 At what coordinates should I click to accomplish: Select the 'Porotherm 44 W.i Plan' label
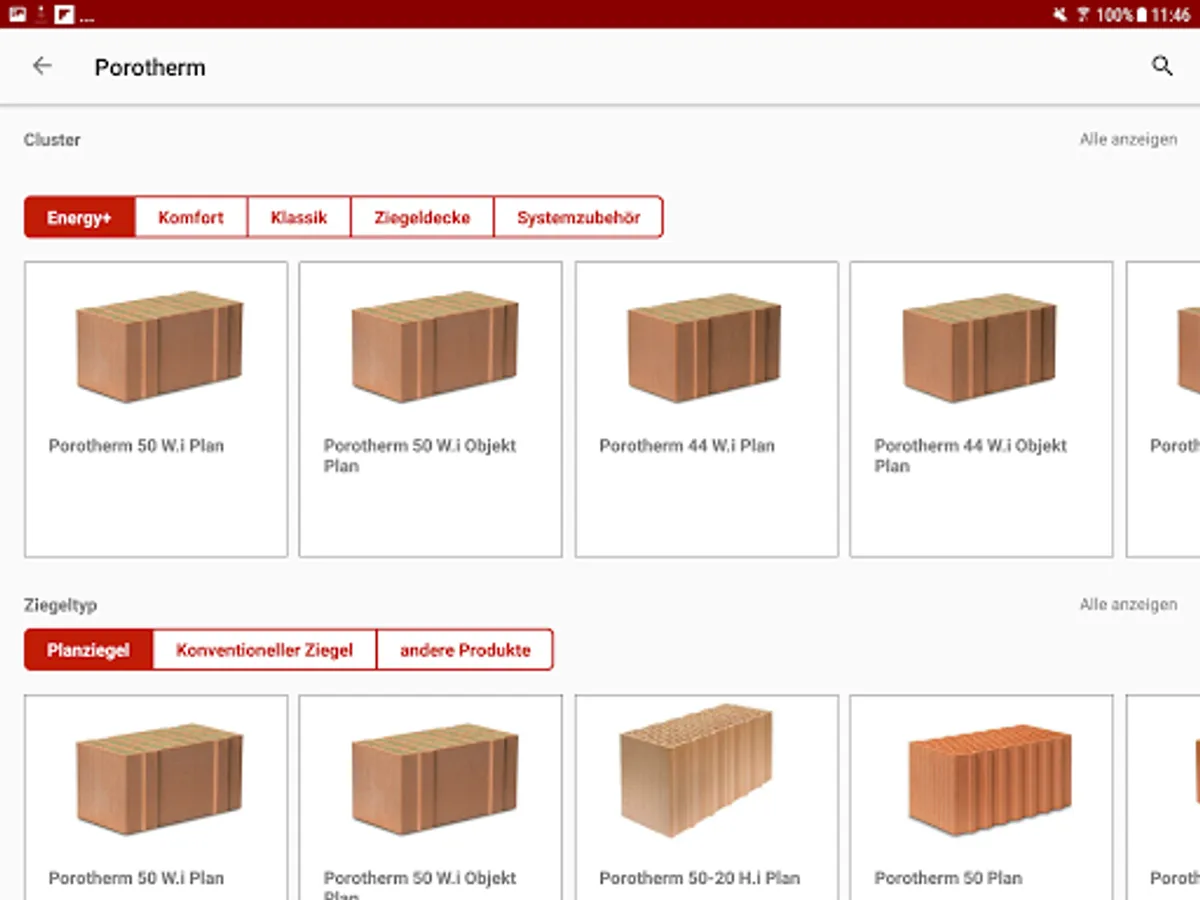point(687,446)
